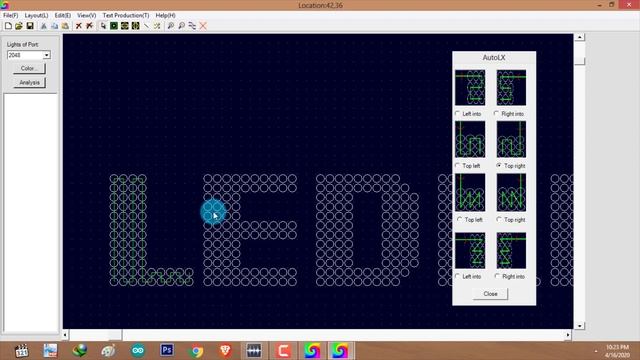Open the File(F) menu
640x360 pixels.
(x=11, y=15)
